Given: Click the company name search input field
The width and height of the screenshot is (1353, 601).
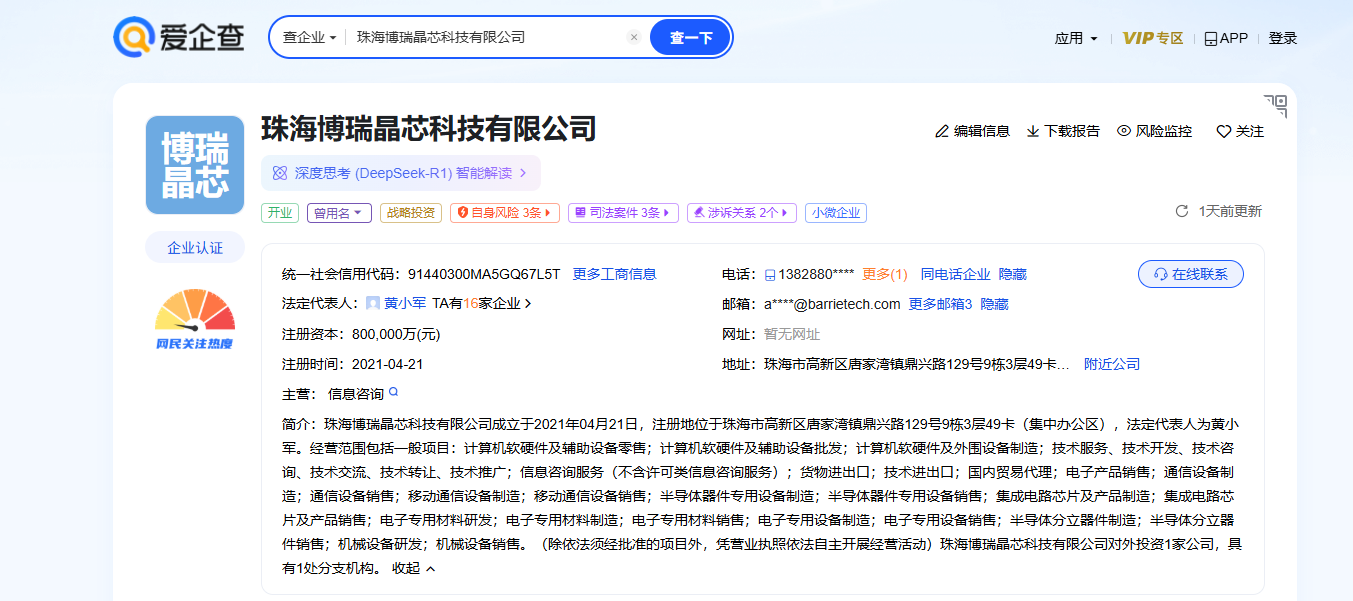Looking at the screenshot, I should 485,37.
